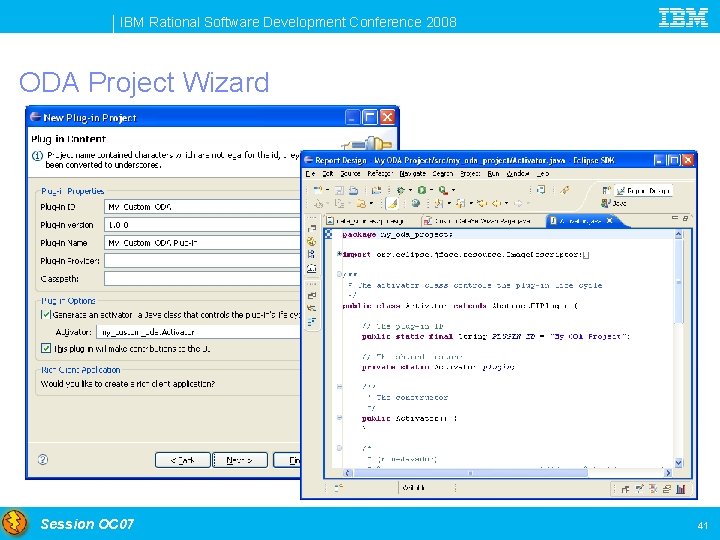Click the editor horizontal scrollbar right arrow

668,472
